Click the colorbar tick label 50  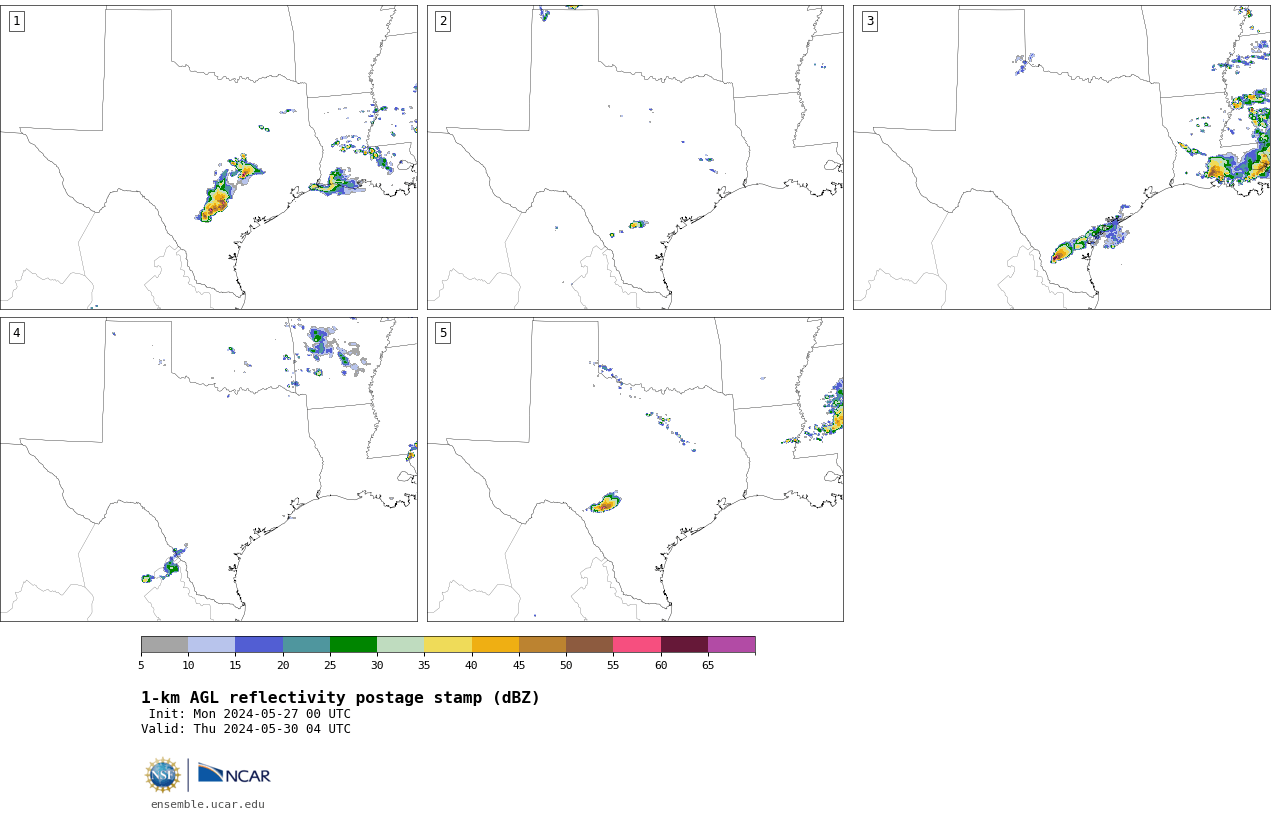[566, 665]
